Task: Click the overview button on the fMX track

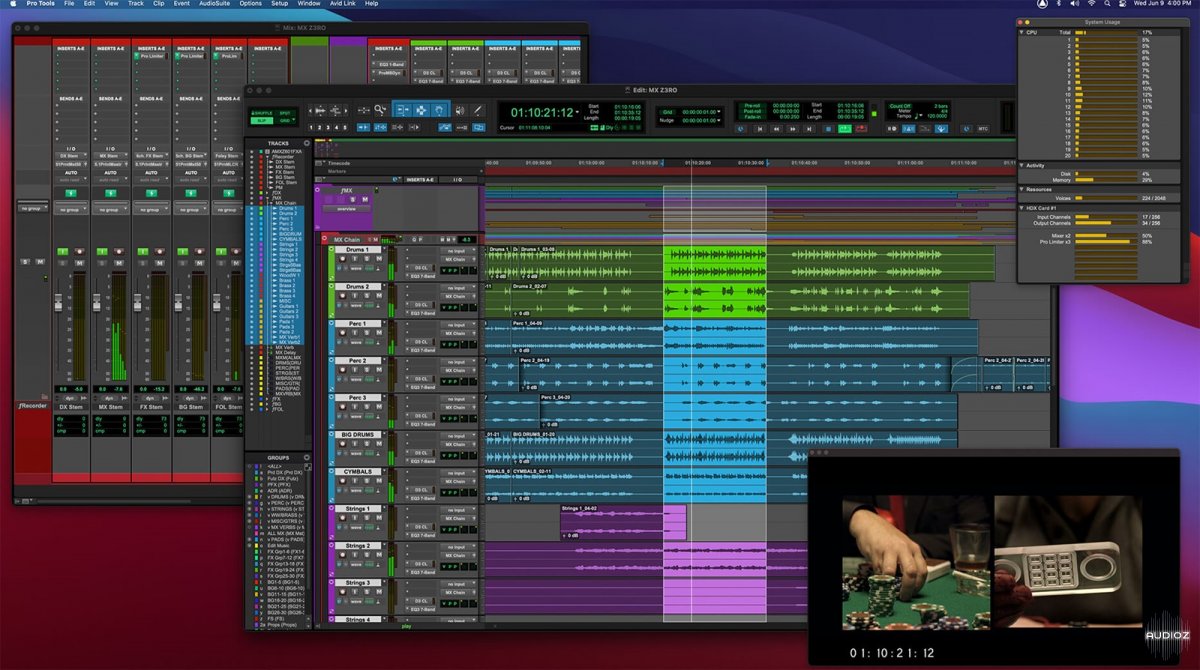Action: tap(346, 209)
